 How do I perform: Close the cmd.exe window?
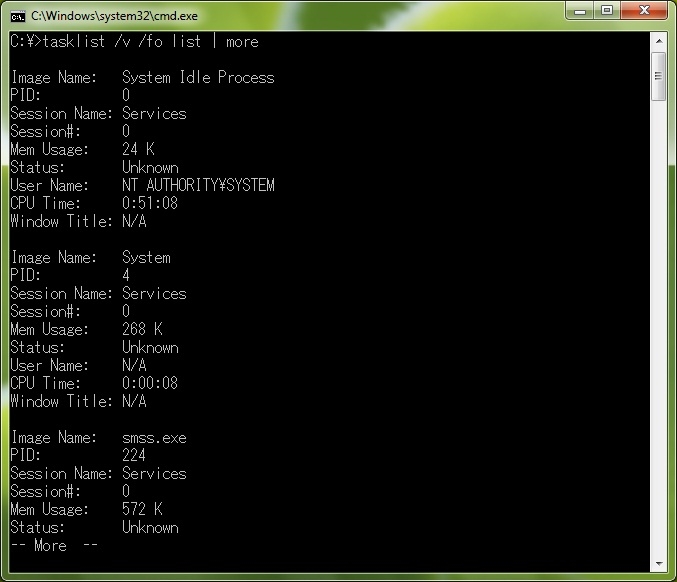click(644, 10)
